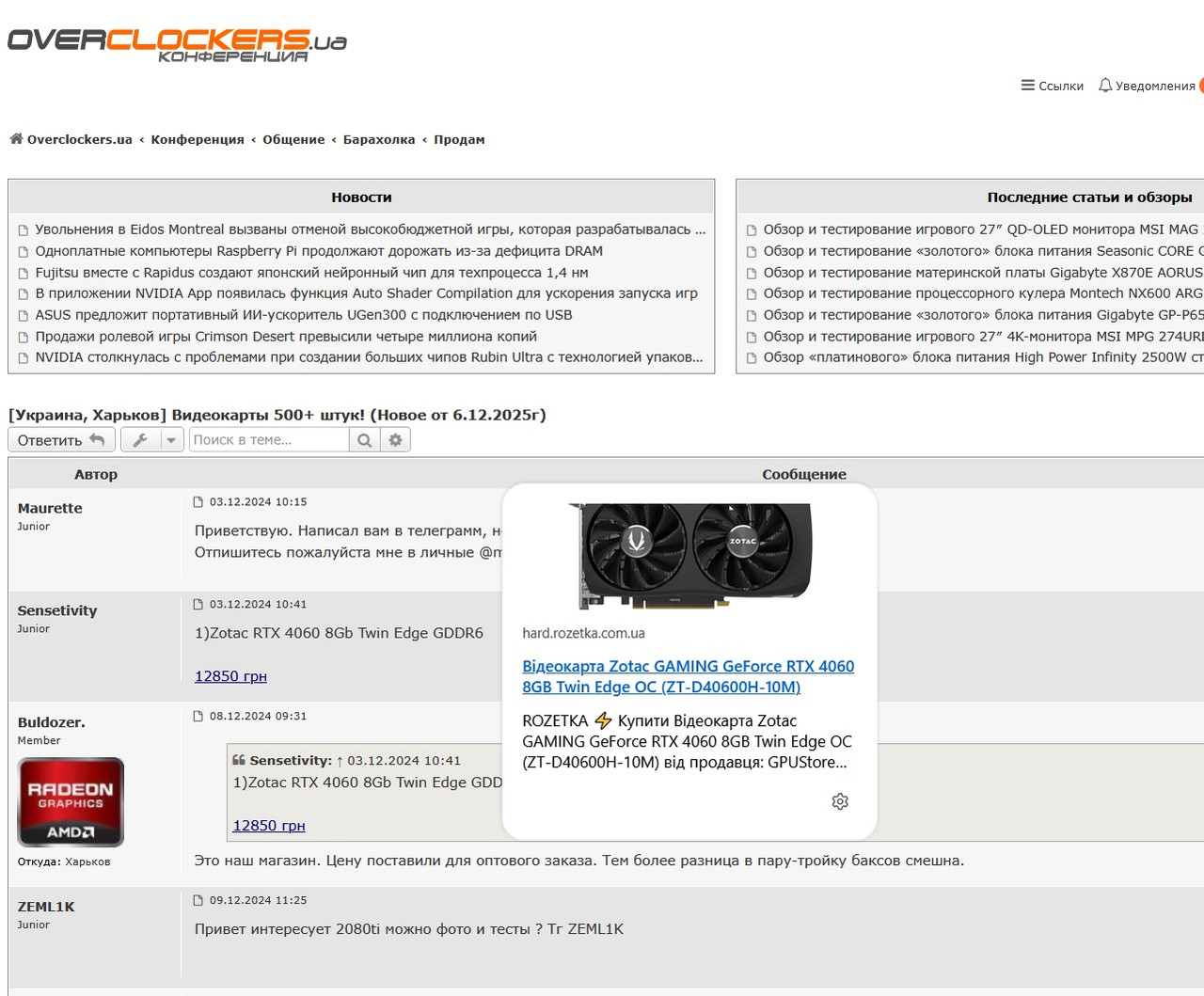Open the Видеокарты 500+ штук topic title
The height and width of the screenshot is (996, 1204).
click(277, 415)
